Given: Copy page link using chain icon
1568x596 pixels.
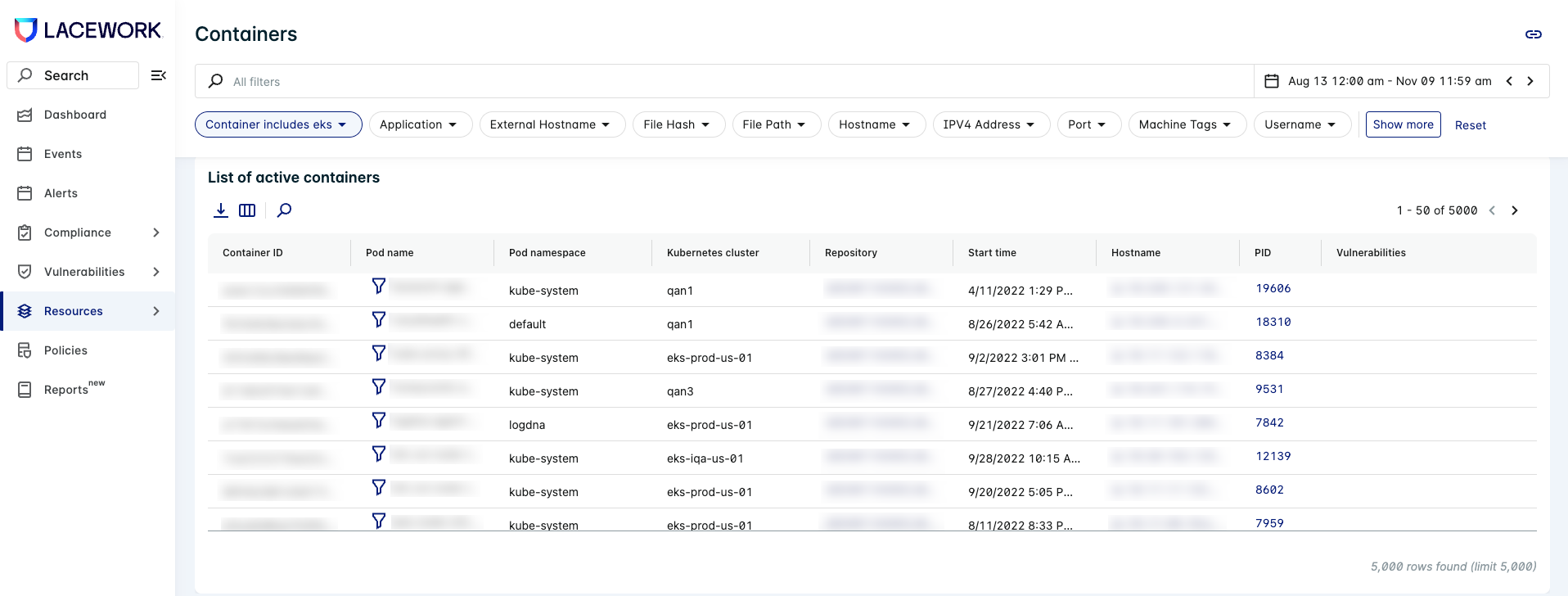Looking at the screenshot, I should coord(1533,34).
